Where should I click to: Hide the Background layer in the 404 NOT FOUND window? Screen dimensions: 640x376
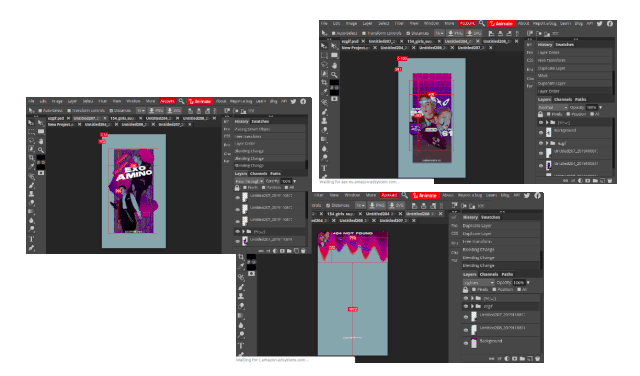[466, 343]
